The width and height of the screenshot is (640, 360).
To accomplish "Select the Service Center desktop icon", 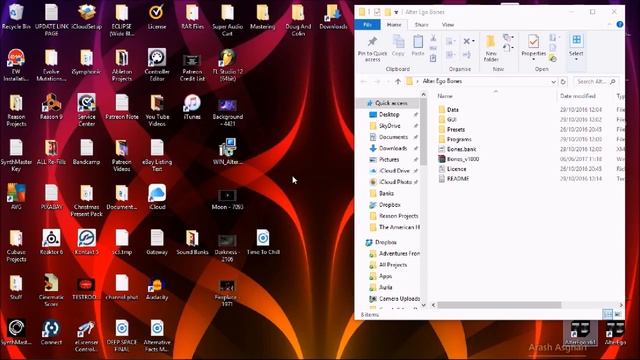I will click(x=87, y=110).
